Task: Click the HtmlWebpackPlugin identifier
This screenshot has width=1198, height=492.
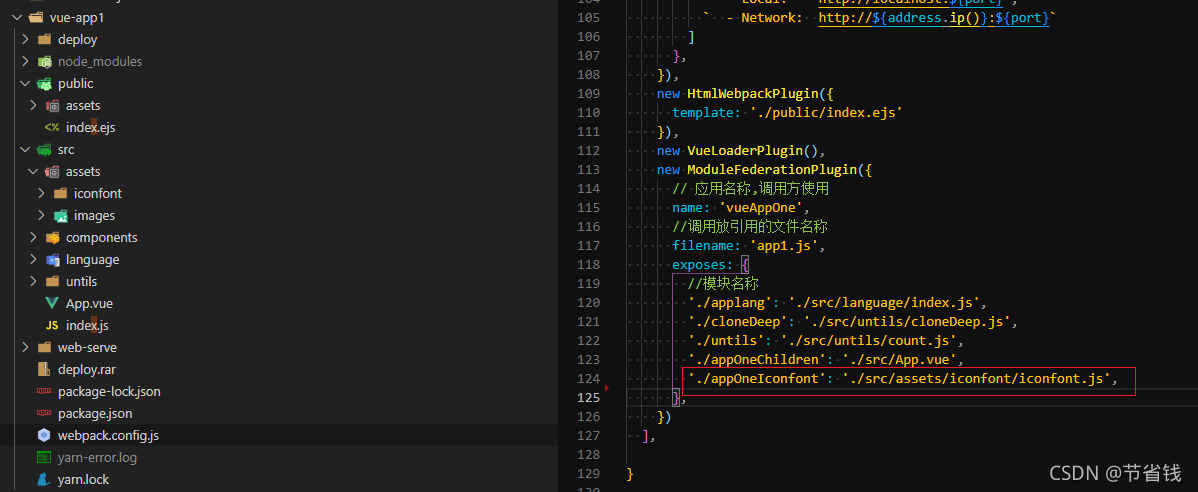Action: click(752, 94)
